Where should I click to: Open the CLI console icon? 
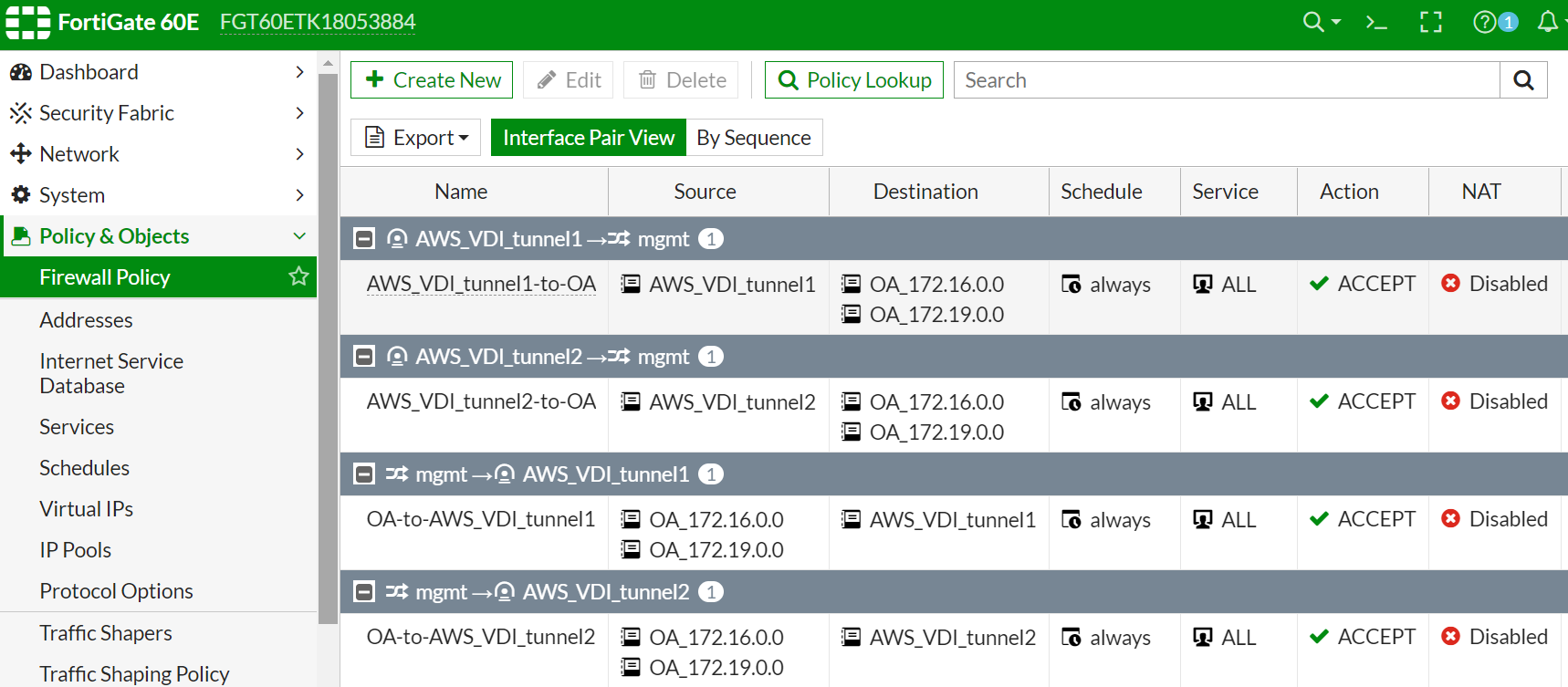[x=1376, y=22]
